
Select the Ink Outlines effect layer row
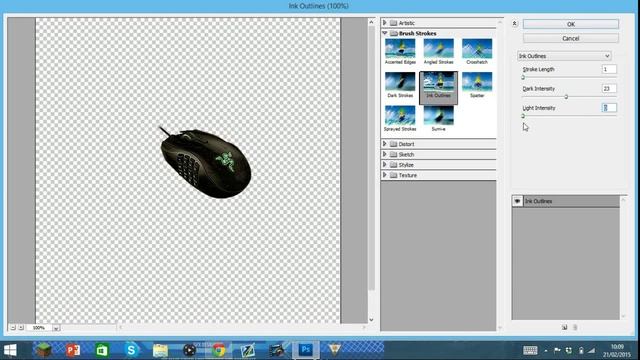(x=566, y=201)
